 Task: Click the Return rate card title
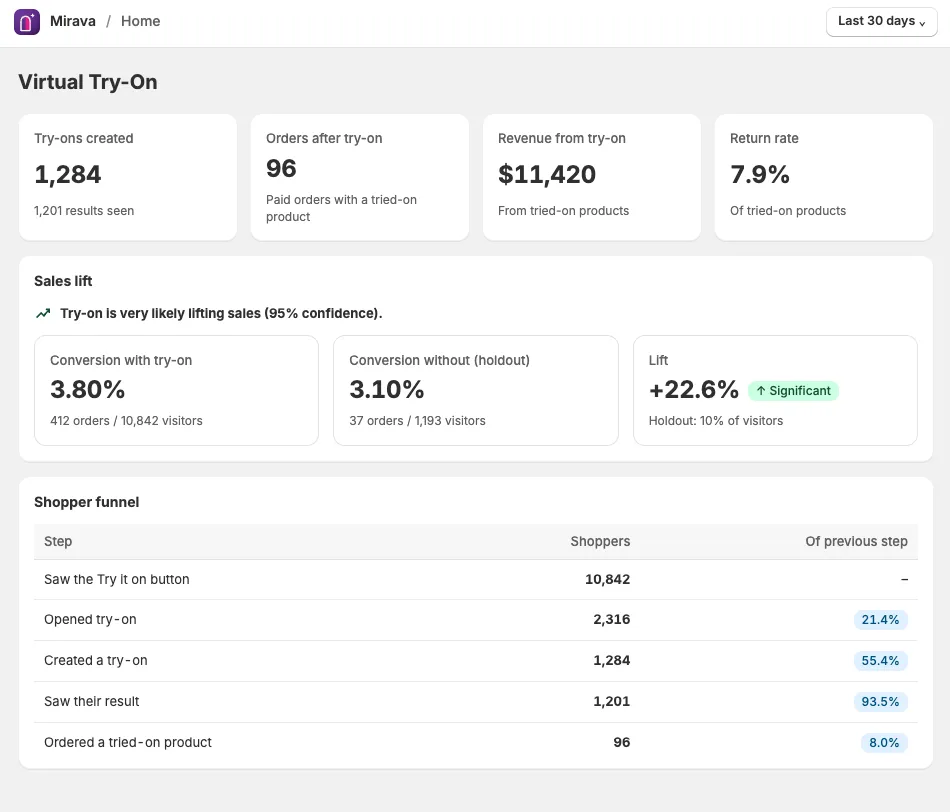(764, 138)
